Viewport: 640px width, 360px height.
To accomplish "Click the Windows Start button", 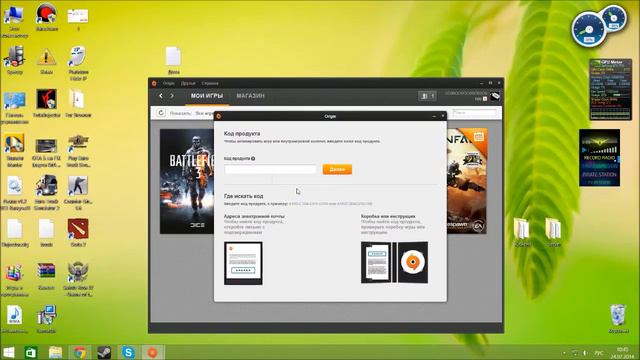I will 9,352.
